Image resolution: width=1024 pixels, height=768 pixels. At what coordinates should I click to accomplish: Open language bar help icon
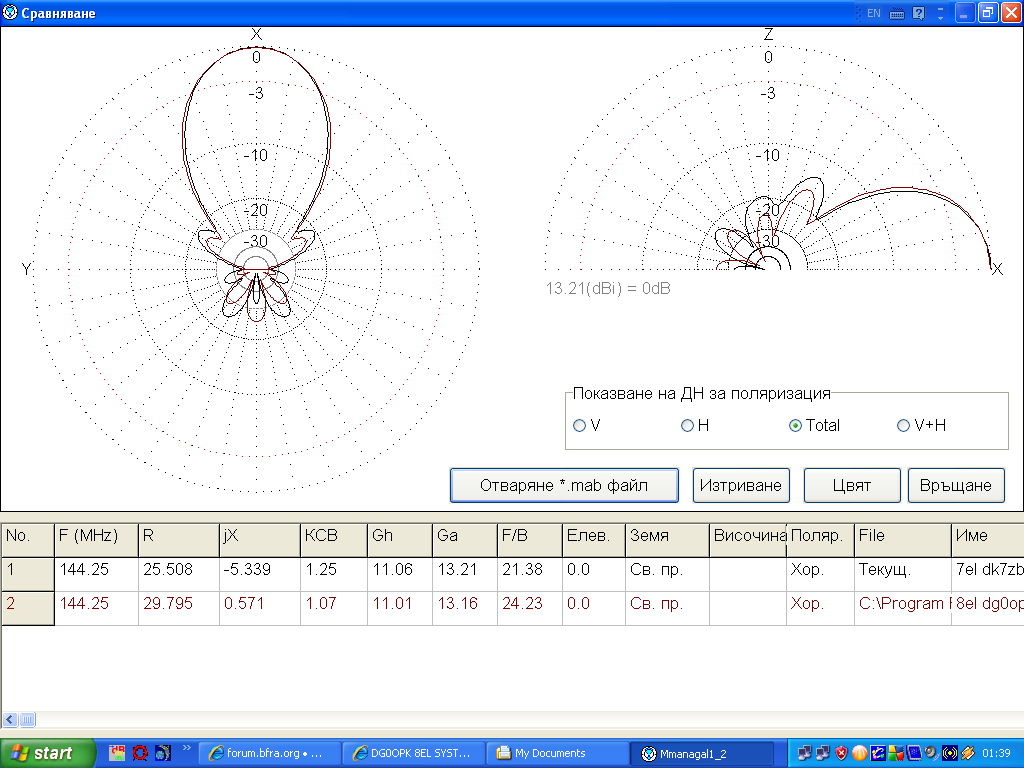click(918, 13)
